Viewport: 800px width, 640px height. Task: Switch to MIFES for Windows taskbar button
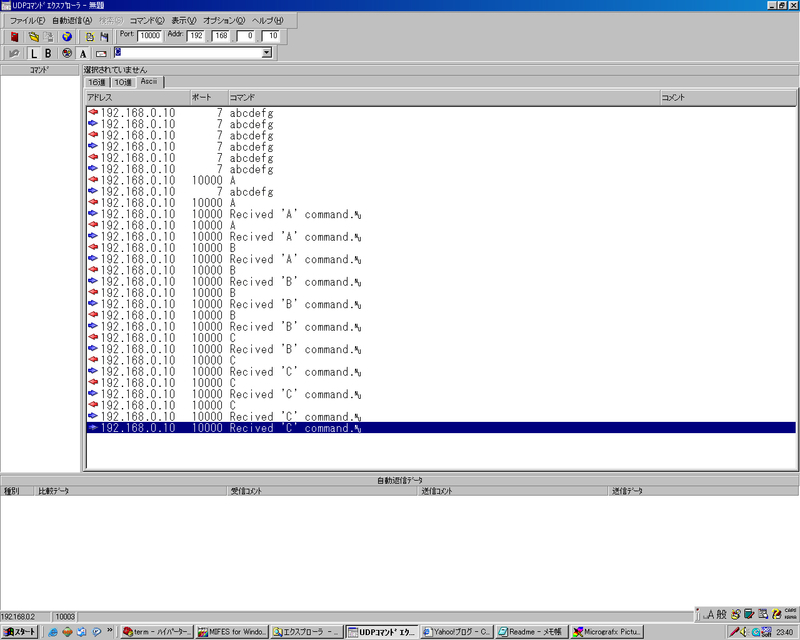[x=232, y=632]
